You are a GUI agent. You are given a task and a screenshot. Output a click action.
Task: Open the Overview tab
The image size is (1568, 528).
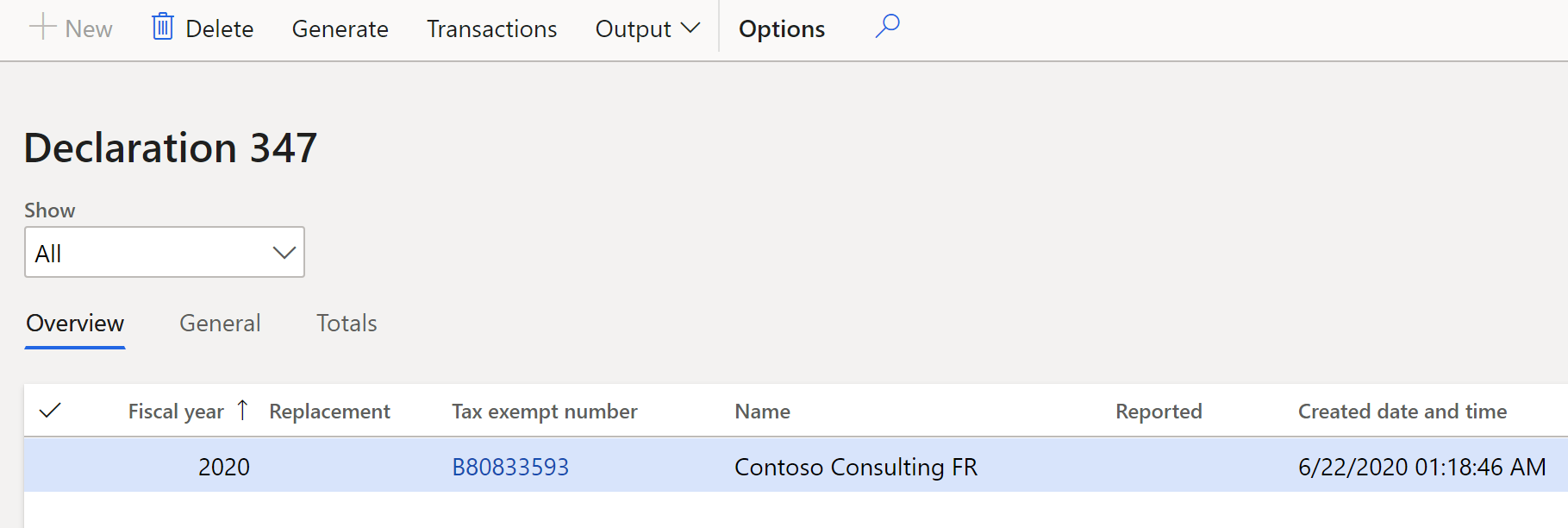point(75,323)
